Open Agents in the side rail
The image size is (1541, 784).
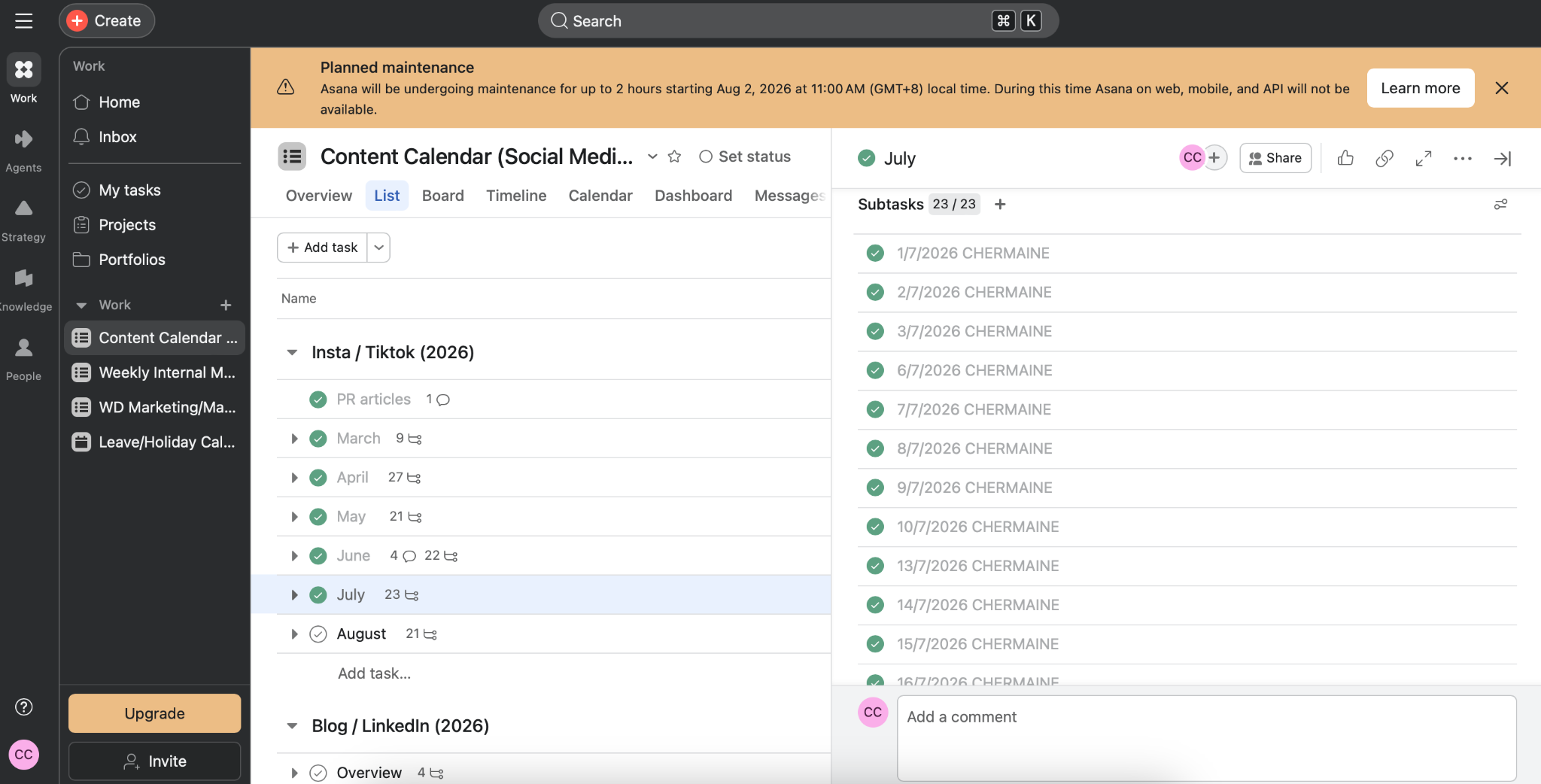click(x=23, y=150)
